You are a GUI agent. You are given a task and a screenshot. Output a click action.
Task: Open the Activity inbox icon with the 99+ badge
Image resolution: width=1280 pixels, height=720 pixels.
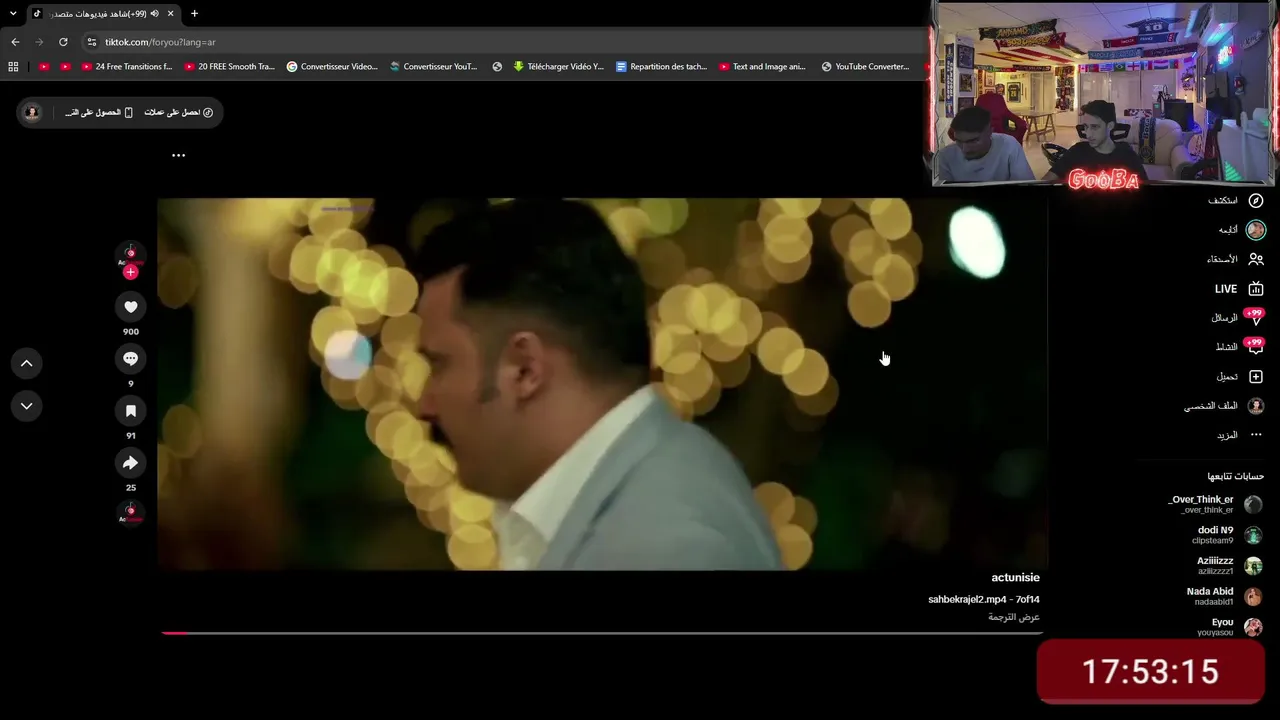[1255, 347]
